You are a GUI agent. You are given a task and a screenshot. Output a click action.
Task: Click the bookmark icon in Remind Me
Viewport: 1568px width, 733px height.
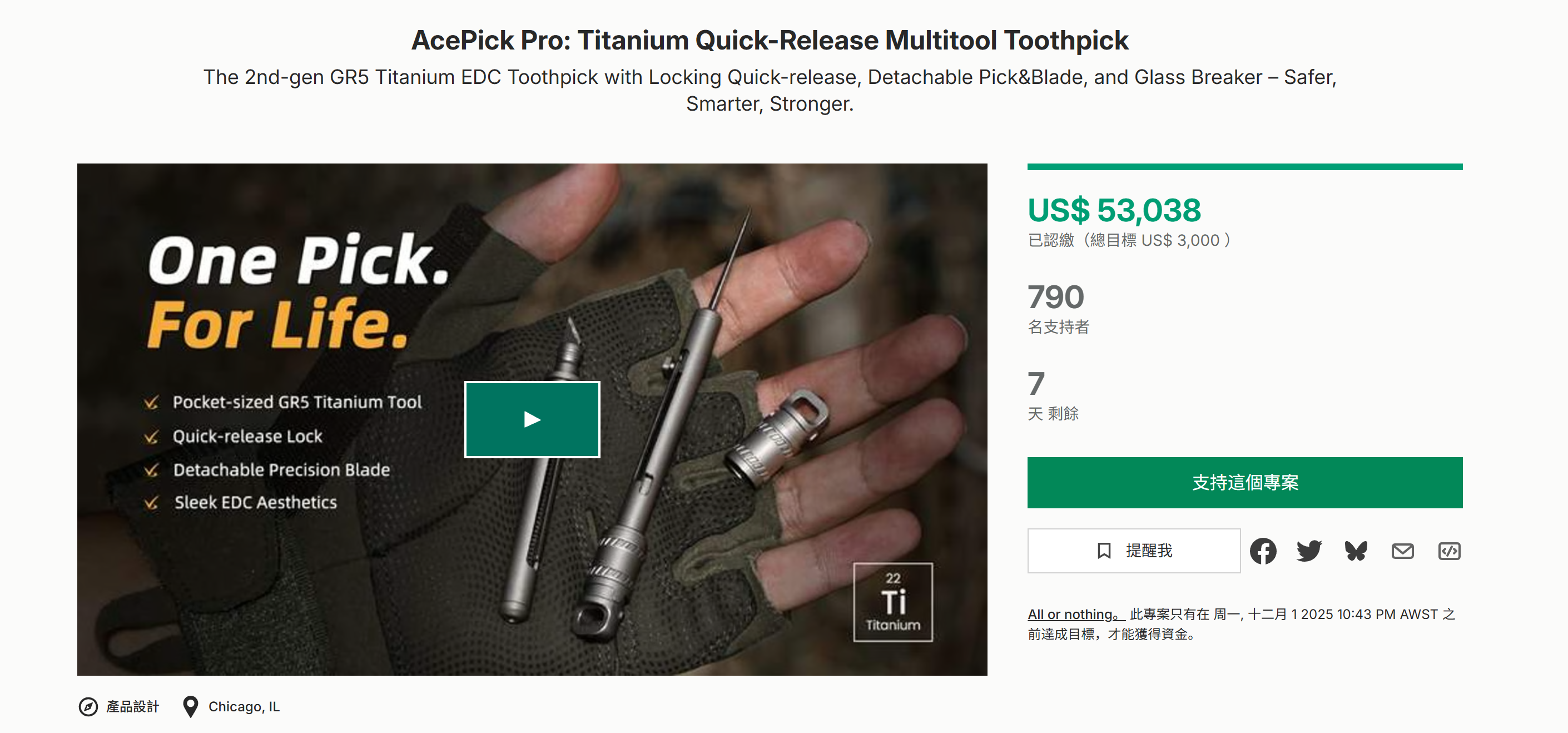[x=1104, y=551]
